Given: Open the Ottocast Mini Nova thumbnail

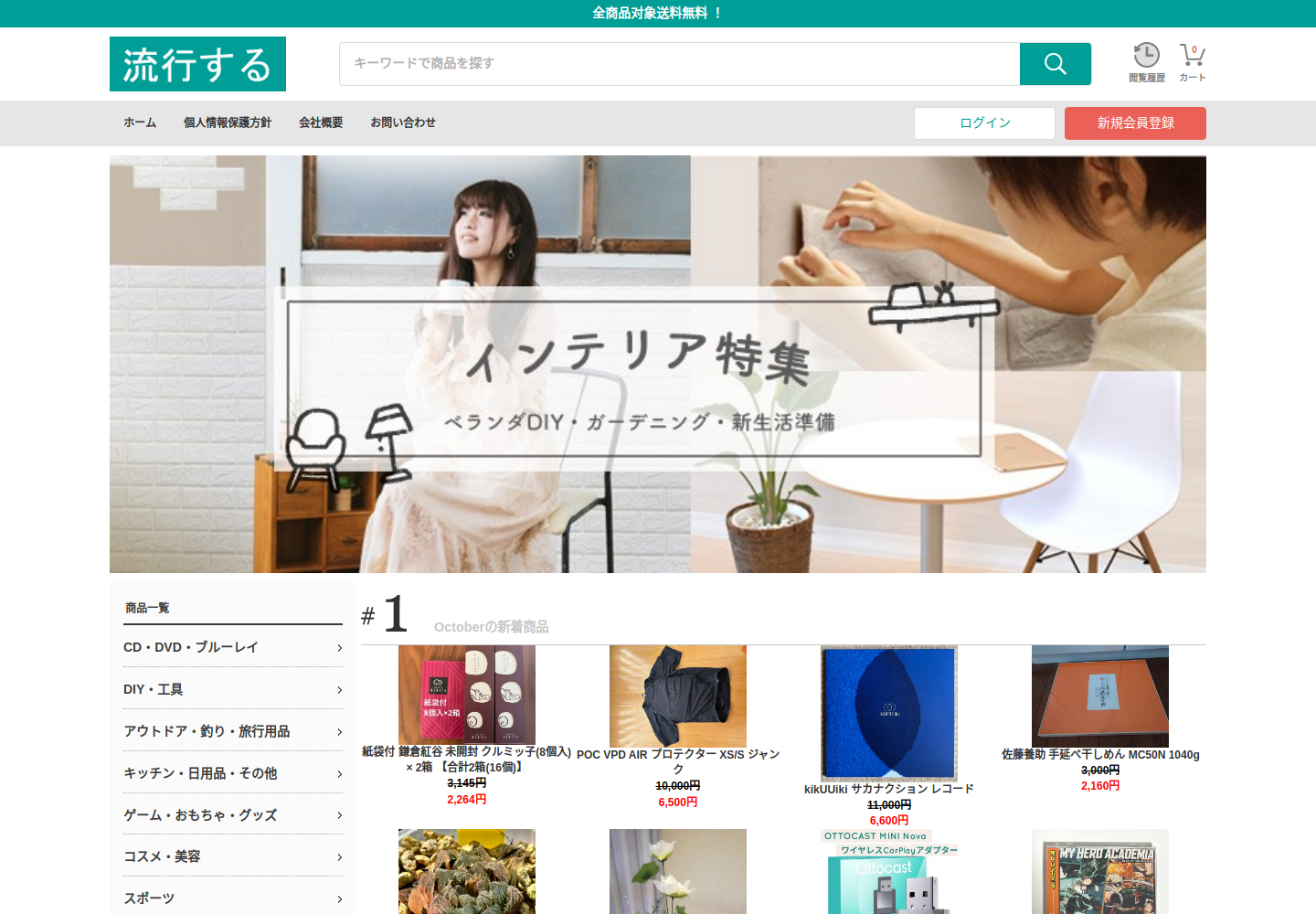Looking at the screenshot, I should coord(889,871).
